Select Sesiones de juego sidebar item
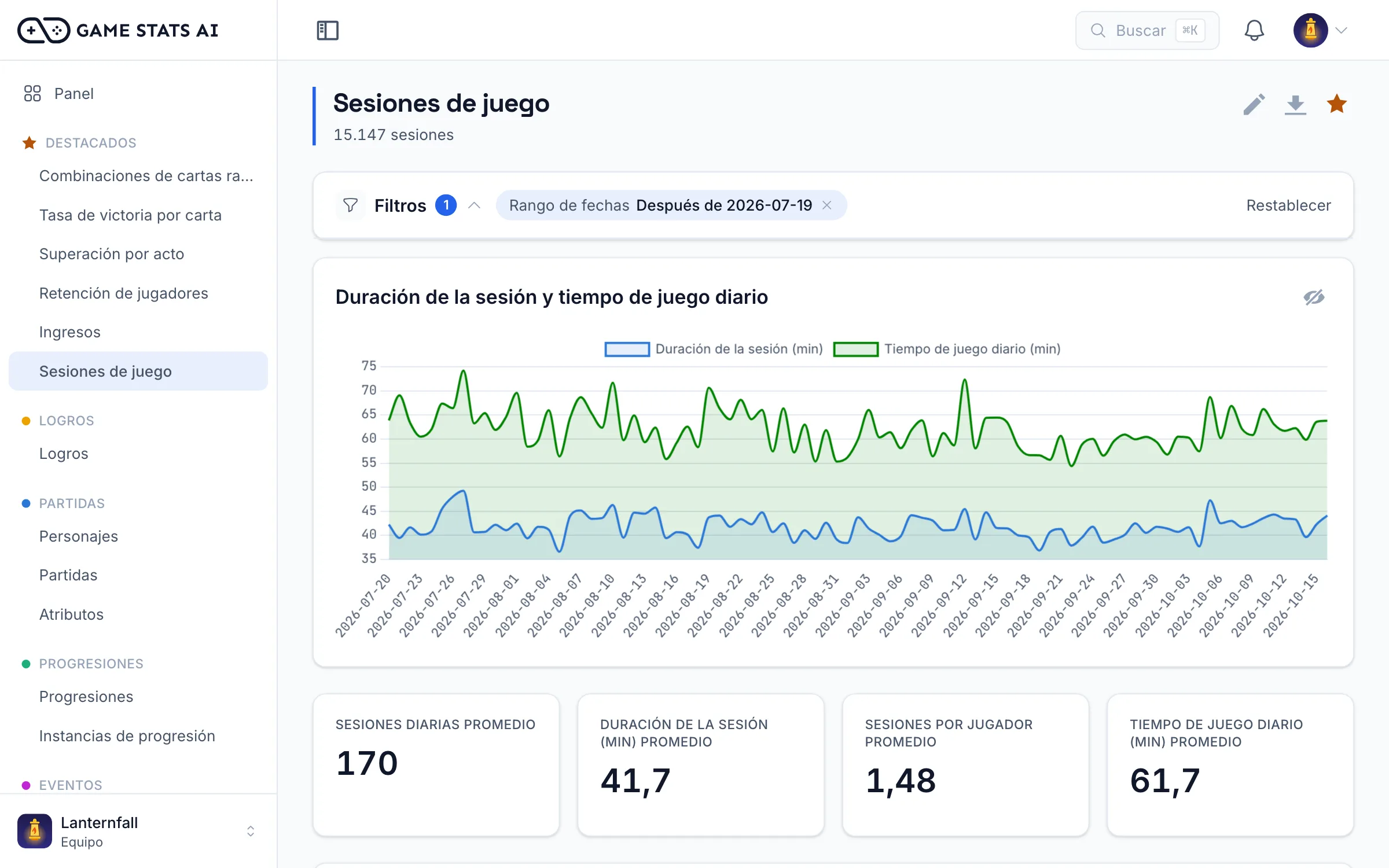 (x=138, y=372)
